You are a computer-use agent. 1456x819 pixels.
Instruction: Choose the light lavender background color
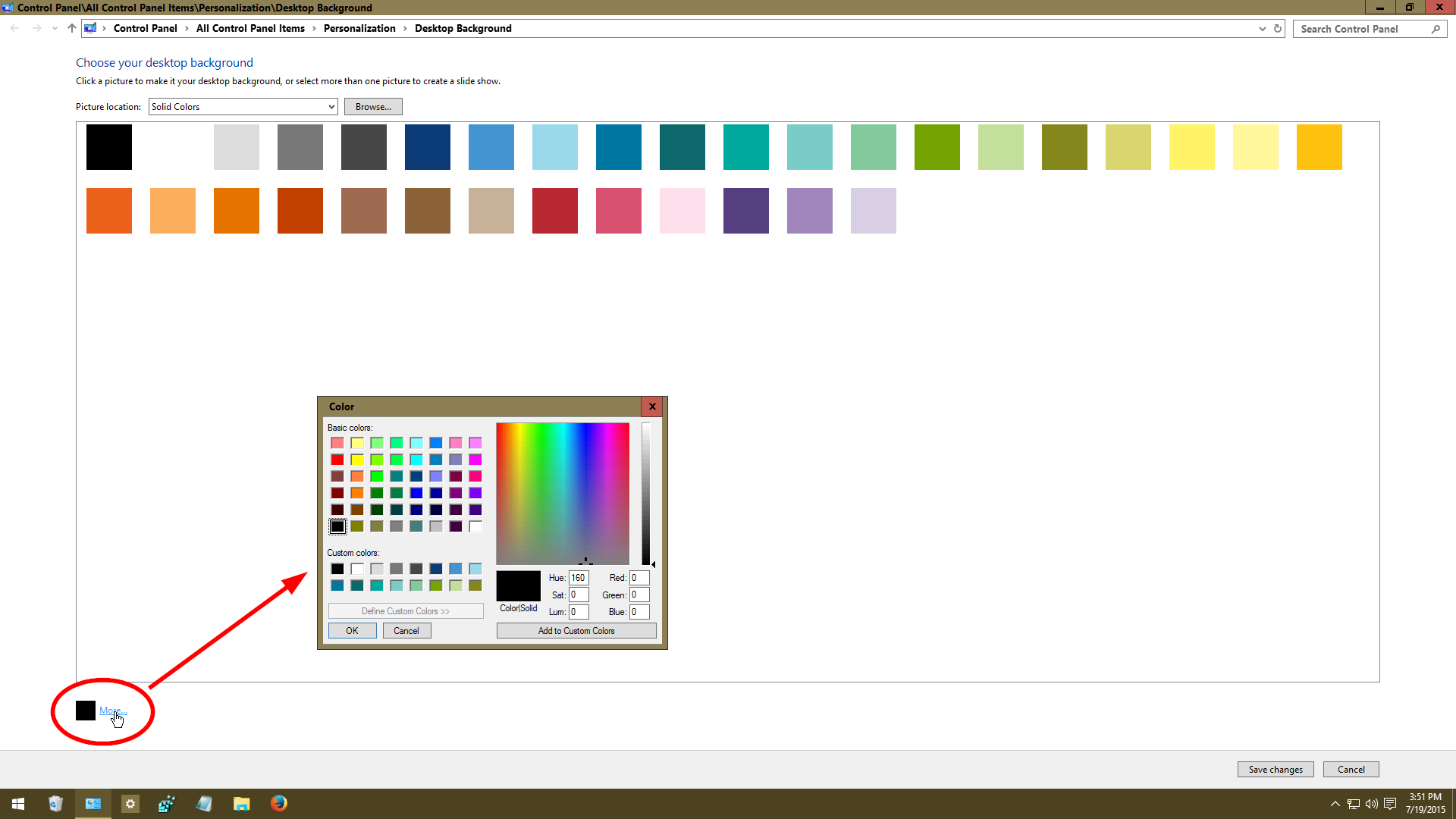(x=873, y=211)
